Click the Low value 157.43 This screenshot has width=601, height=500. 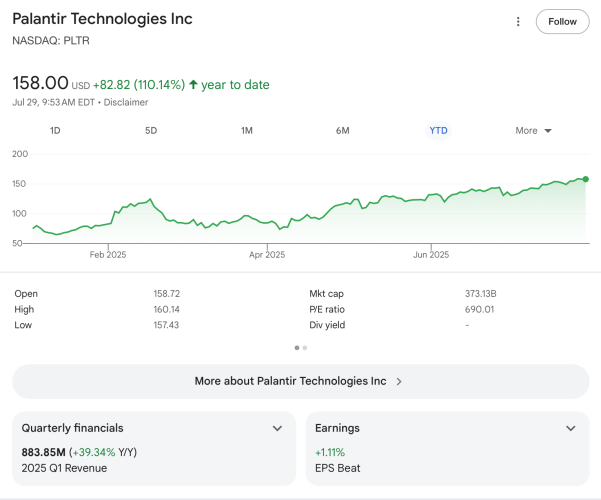166,325
